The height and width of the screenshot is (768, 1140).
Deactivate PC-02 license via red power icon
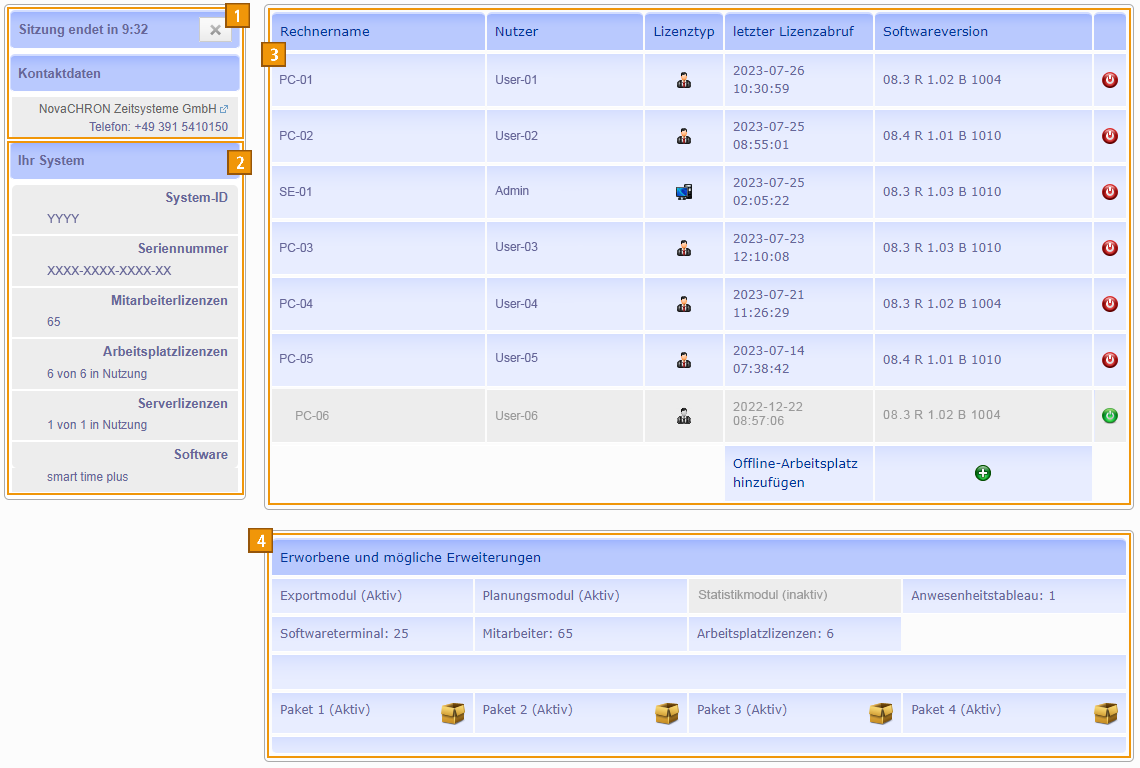(x=1109, y=136)
